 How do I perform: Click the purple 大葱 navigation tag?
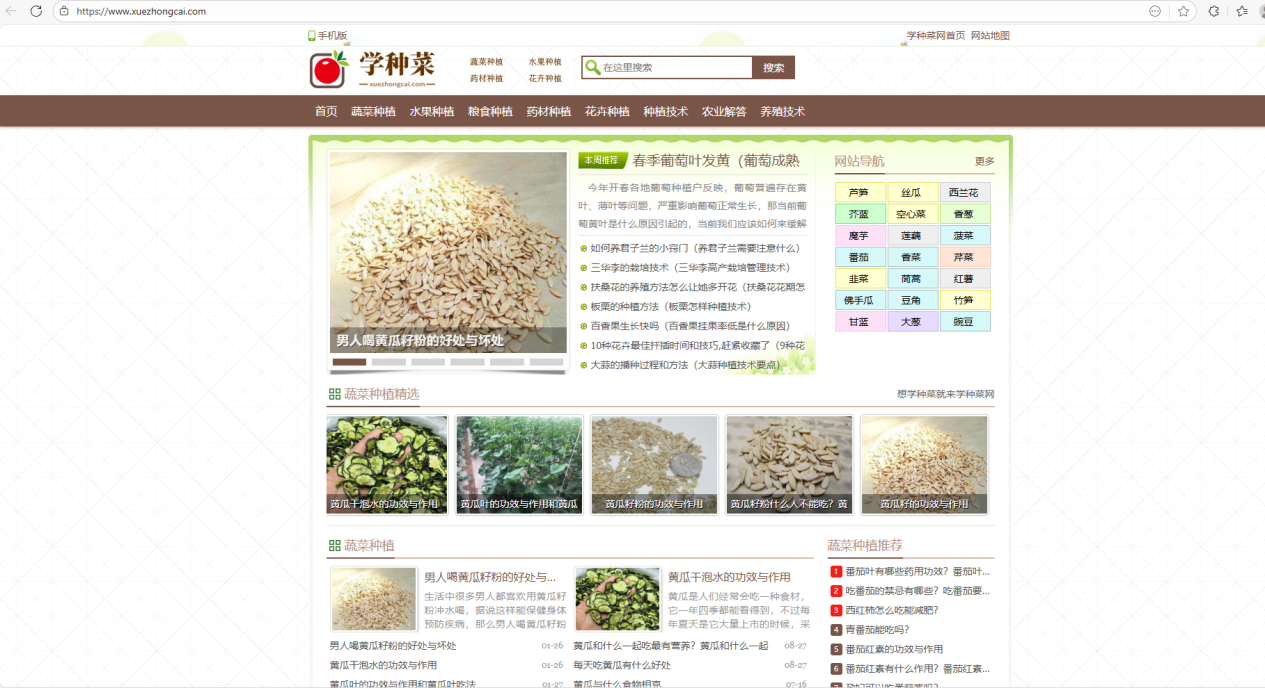911,322
